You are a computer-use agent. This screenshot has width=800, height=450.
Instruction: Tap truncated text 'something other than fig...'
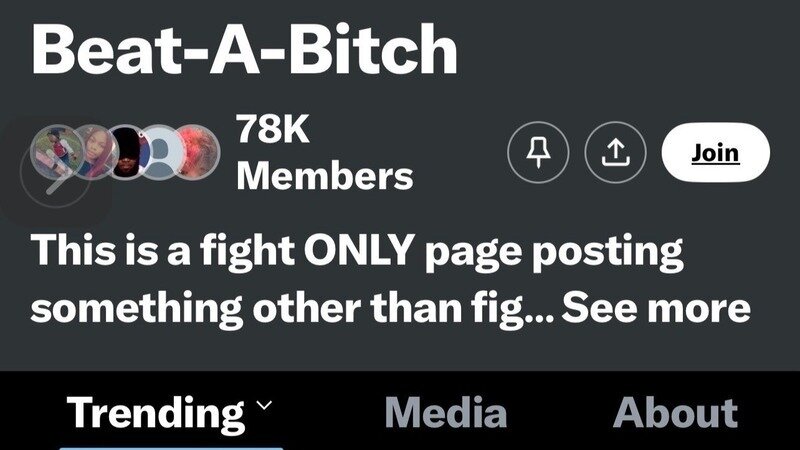[x=292, y=308]
